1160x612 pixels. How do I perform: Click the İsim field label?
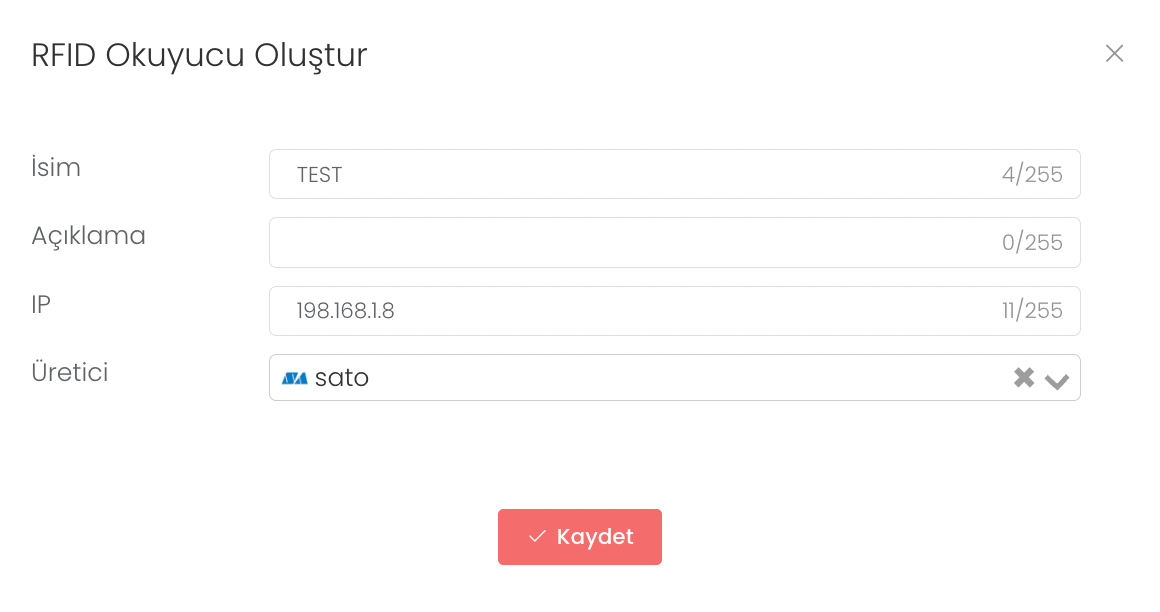56,168
